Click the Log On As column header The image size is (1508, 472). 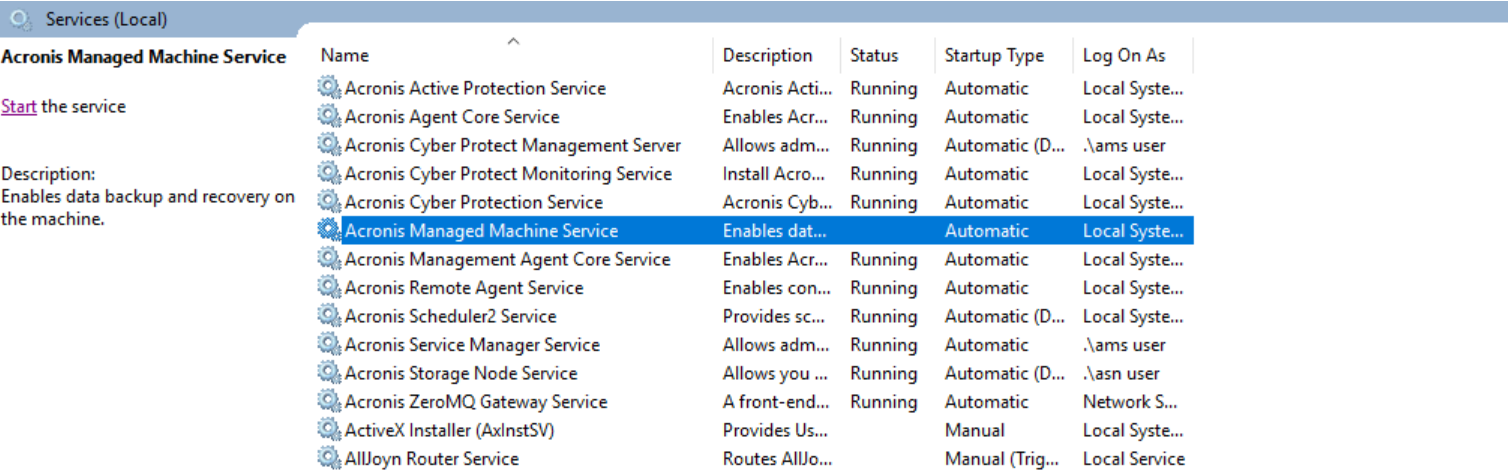[1124, 56]
